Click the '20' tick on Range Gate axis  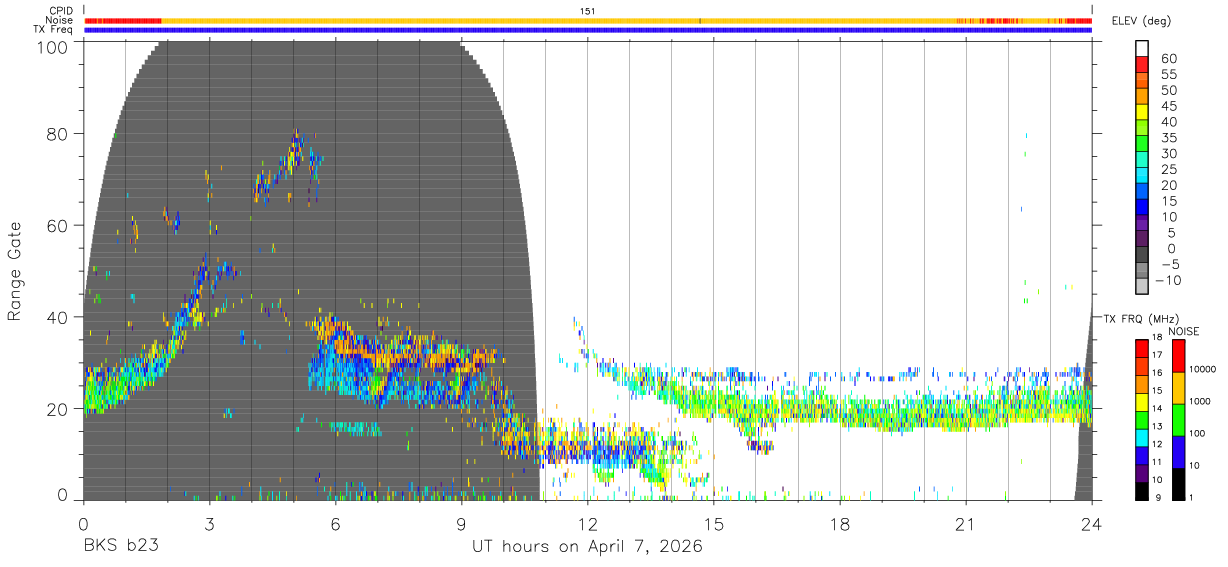point(59,409)
